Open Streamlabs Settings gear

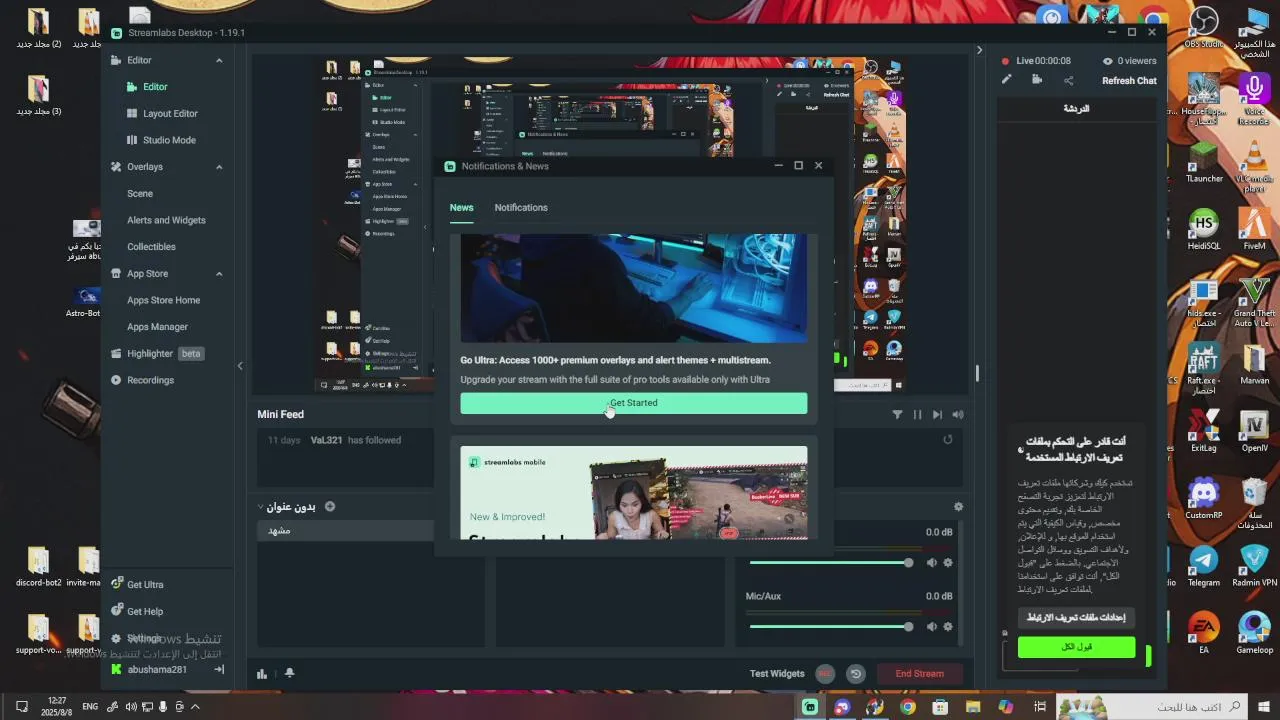[117, 638]
